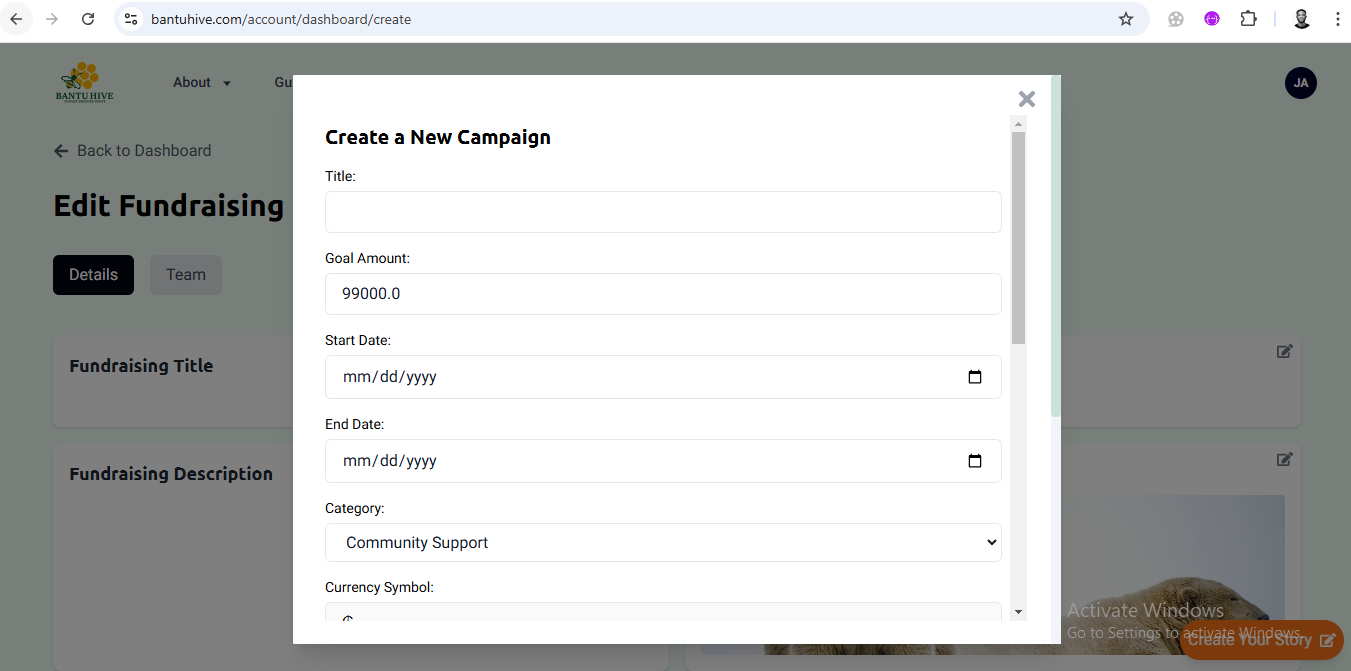1351x671 pixels.
Task: Open the Start Date calendar picker icon
Action: tap(975, 377)
